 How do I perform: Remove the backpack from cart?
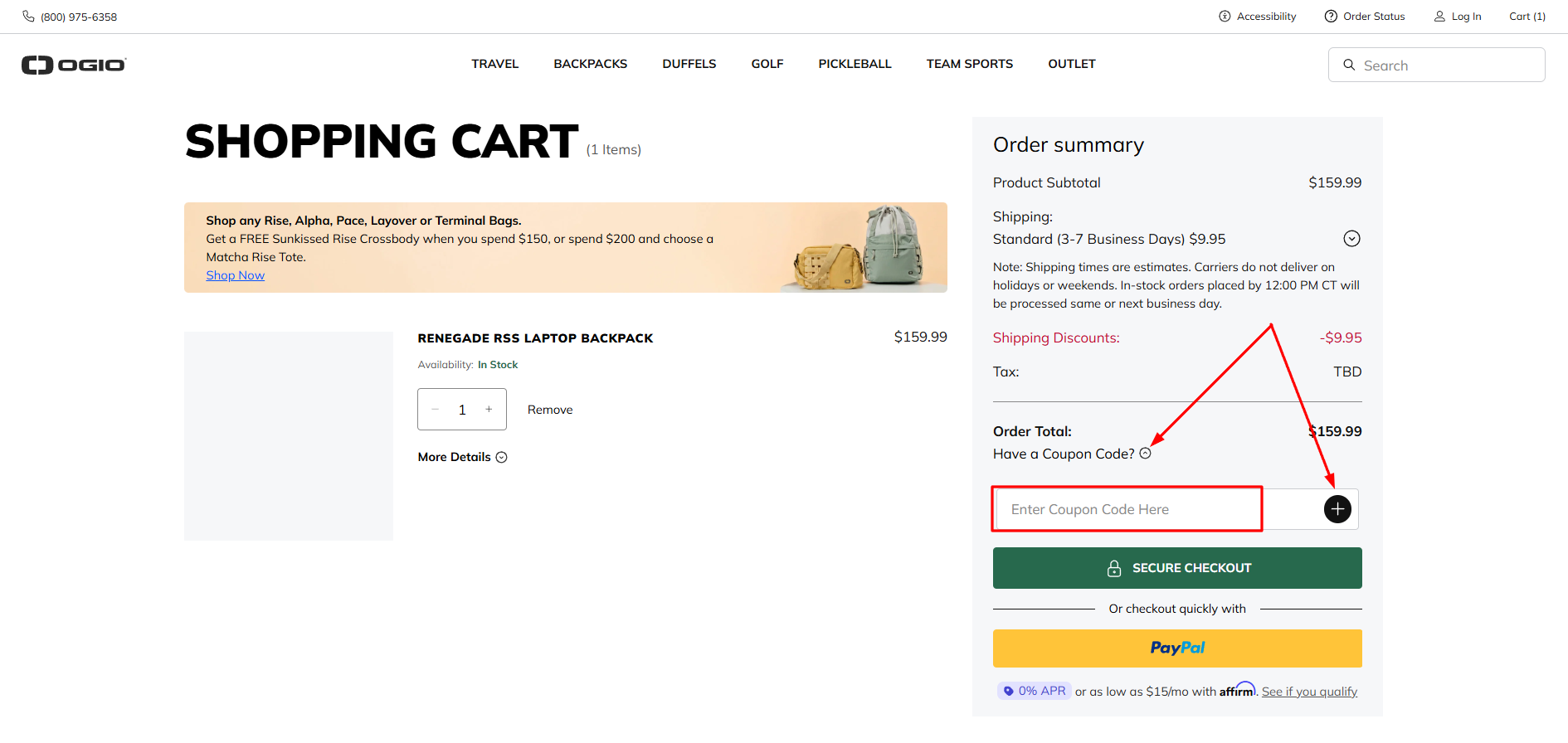[550, 410]
